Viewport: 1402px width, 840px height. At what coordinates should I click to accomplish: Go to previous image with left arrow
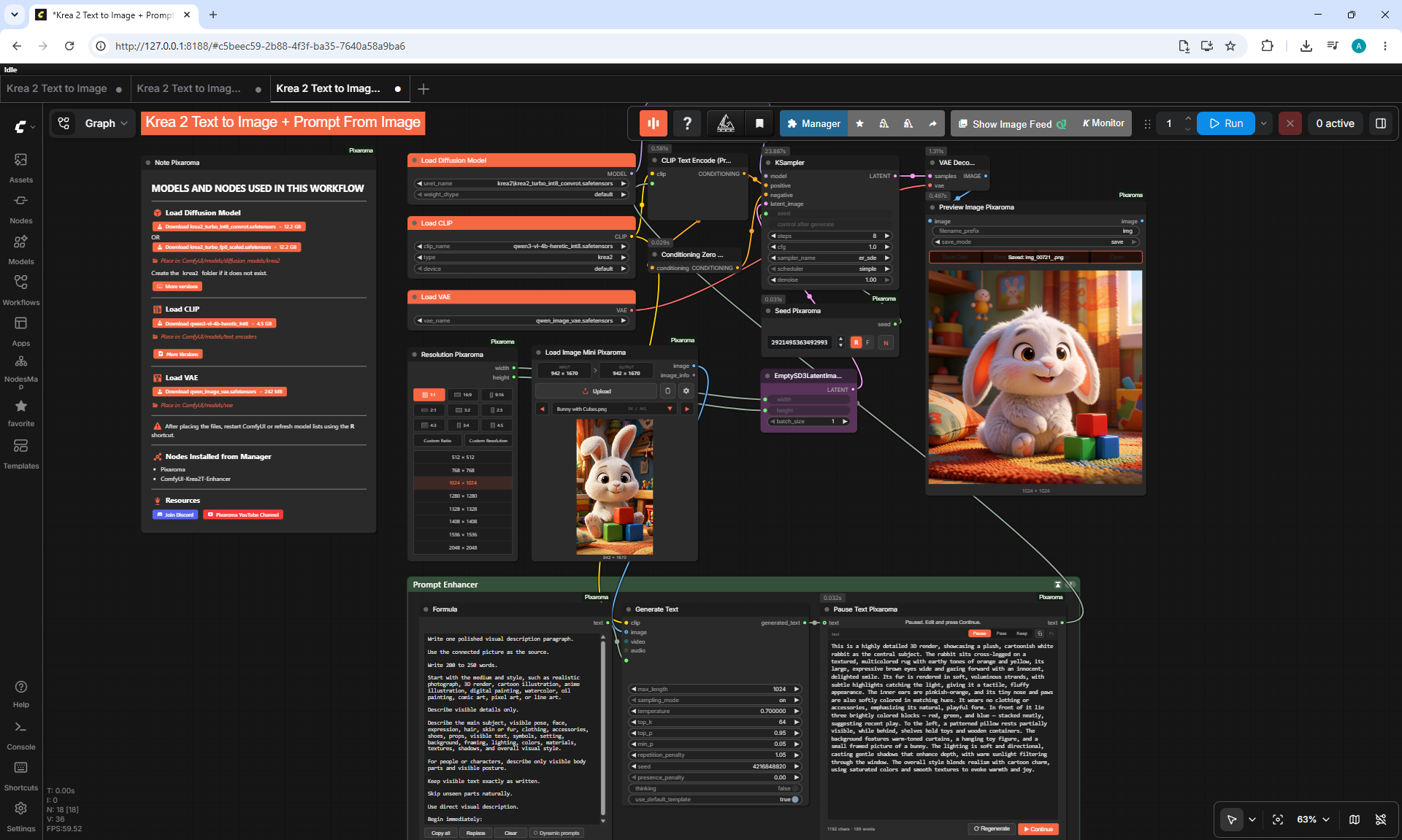click(543, 409)
